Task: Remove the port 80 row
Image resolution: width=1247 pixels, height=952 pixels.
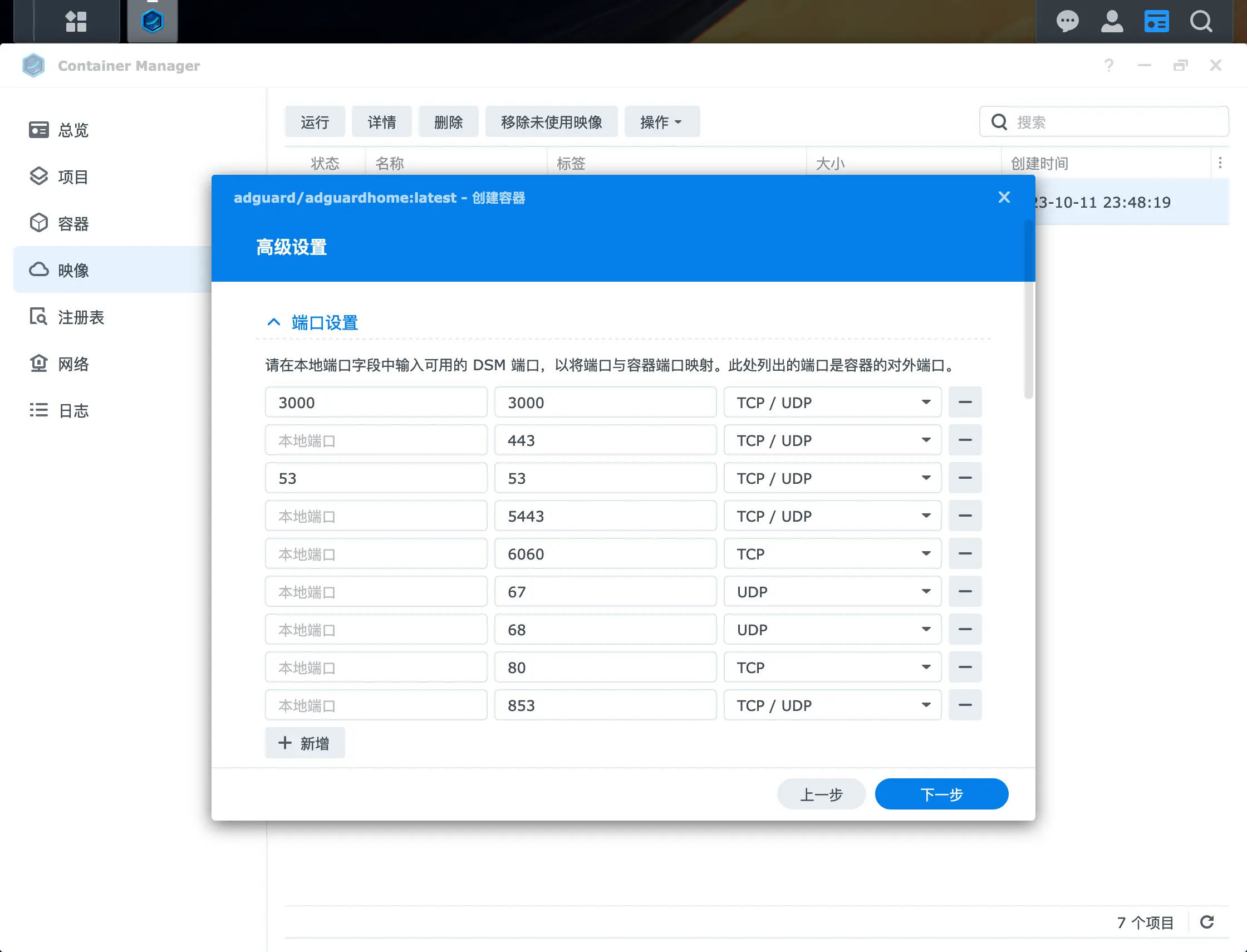Action: [965, 668]
